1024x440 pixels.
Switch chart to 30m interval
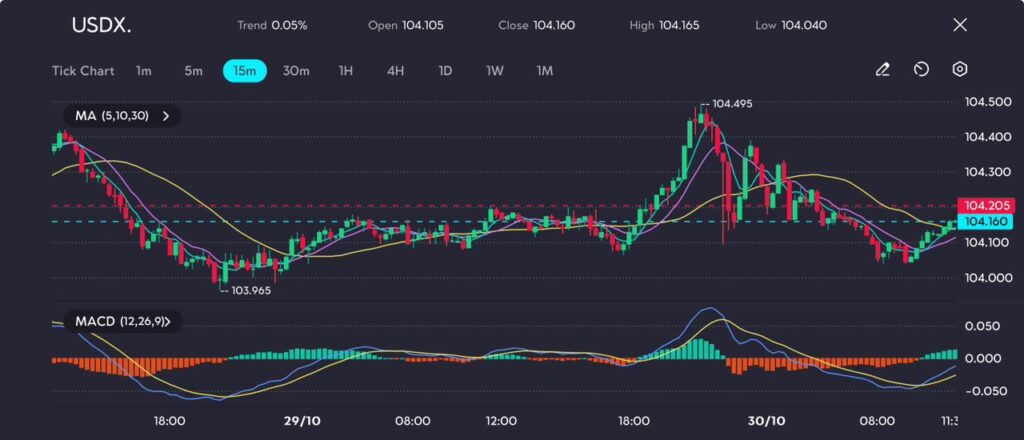296,71
